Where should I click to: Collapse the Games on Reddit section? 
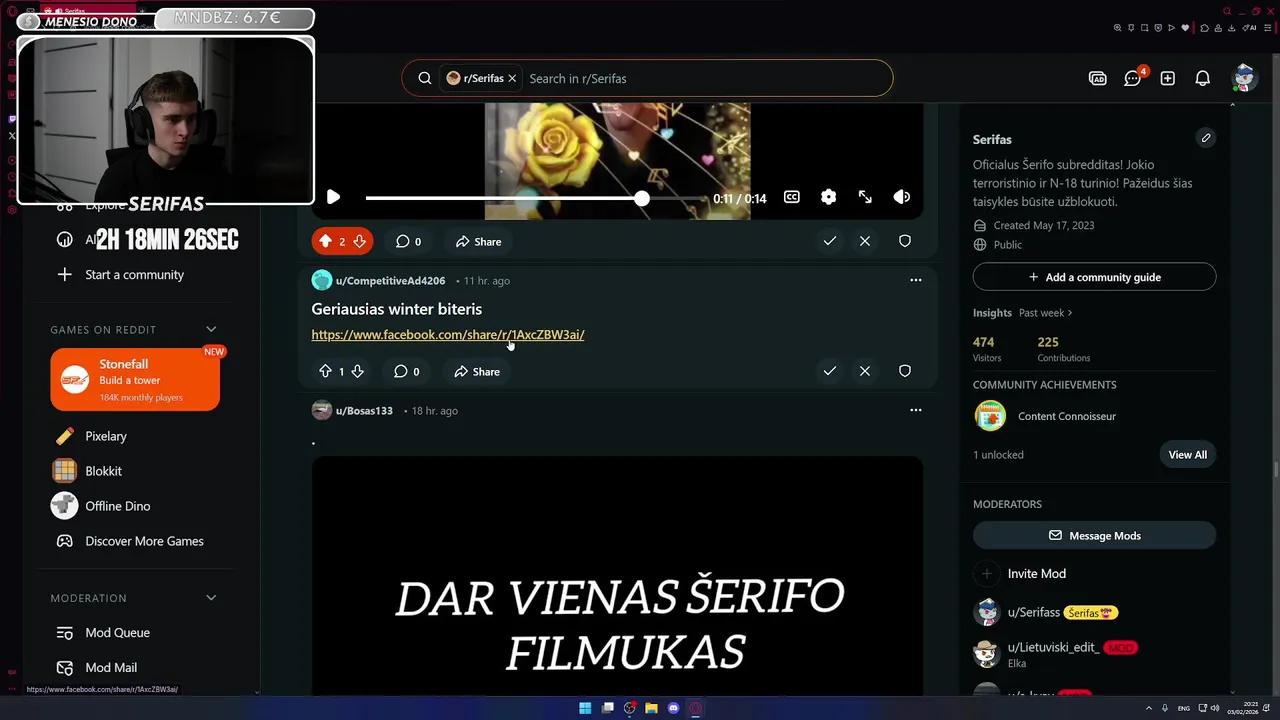[x=211, y=329]
